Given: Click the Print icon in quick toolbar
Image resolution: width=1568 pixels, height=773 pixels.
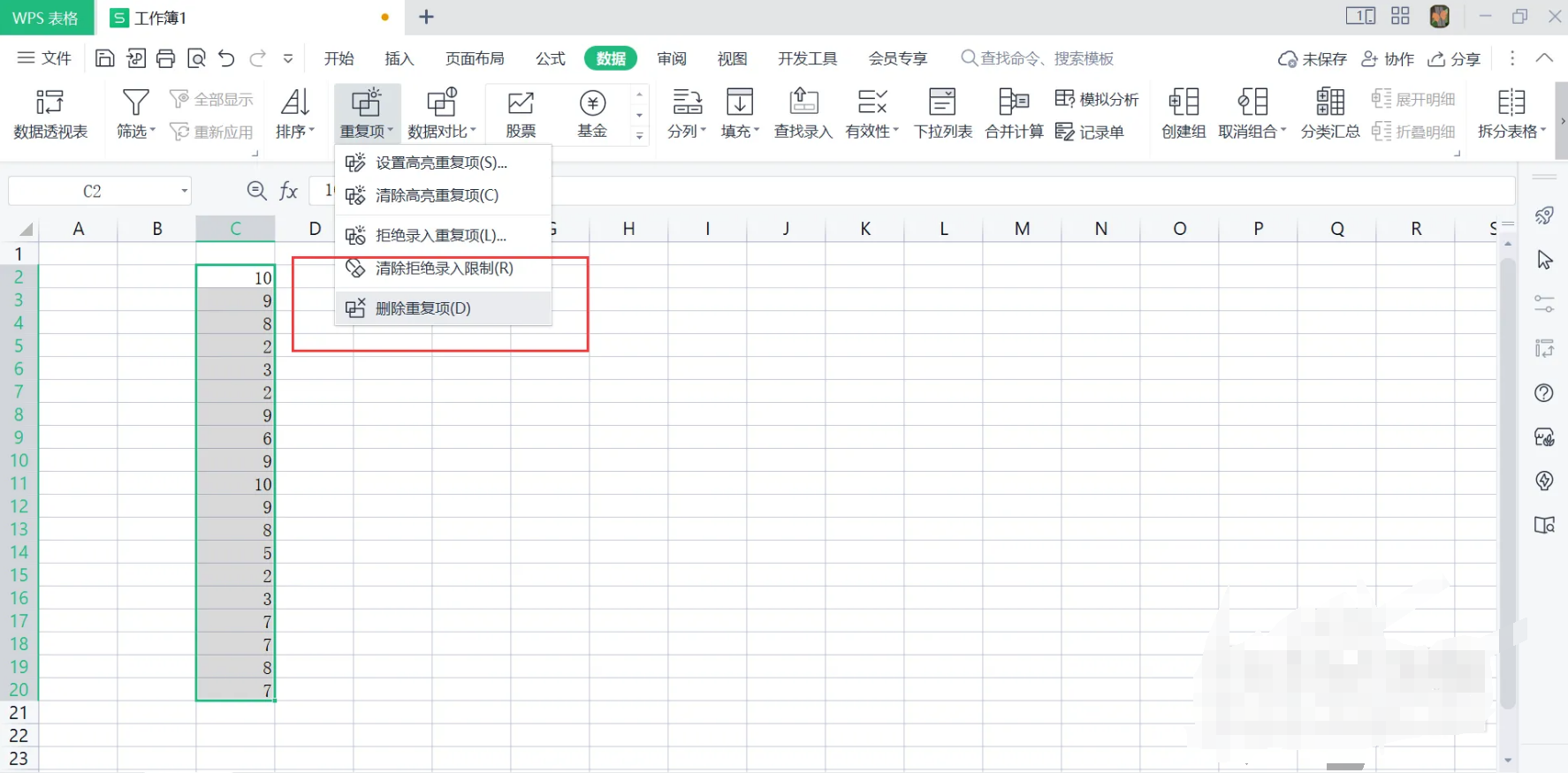Looking at the screenshot, I should pyautogui.click(x=165, y=58).
